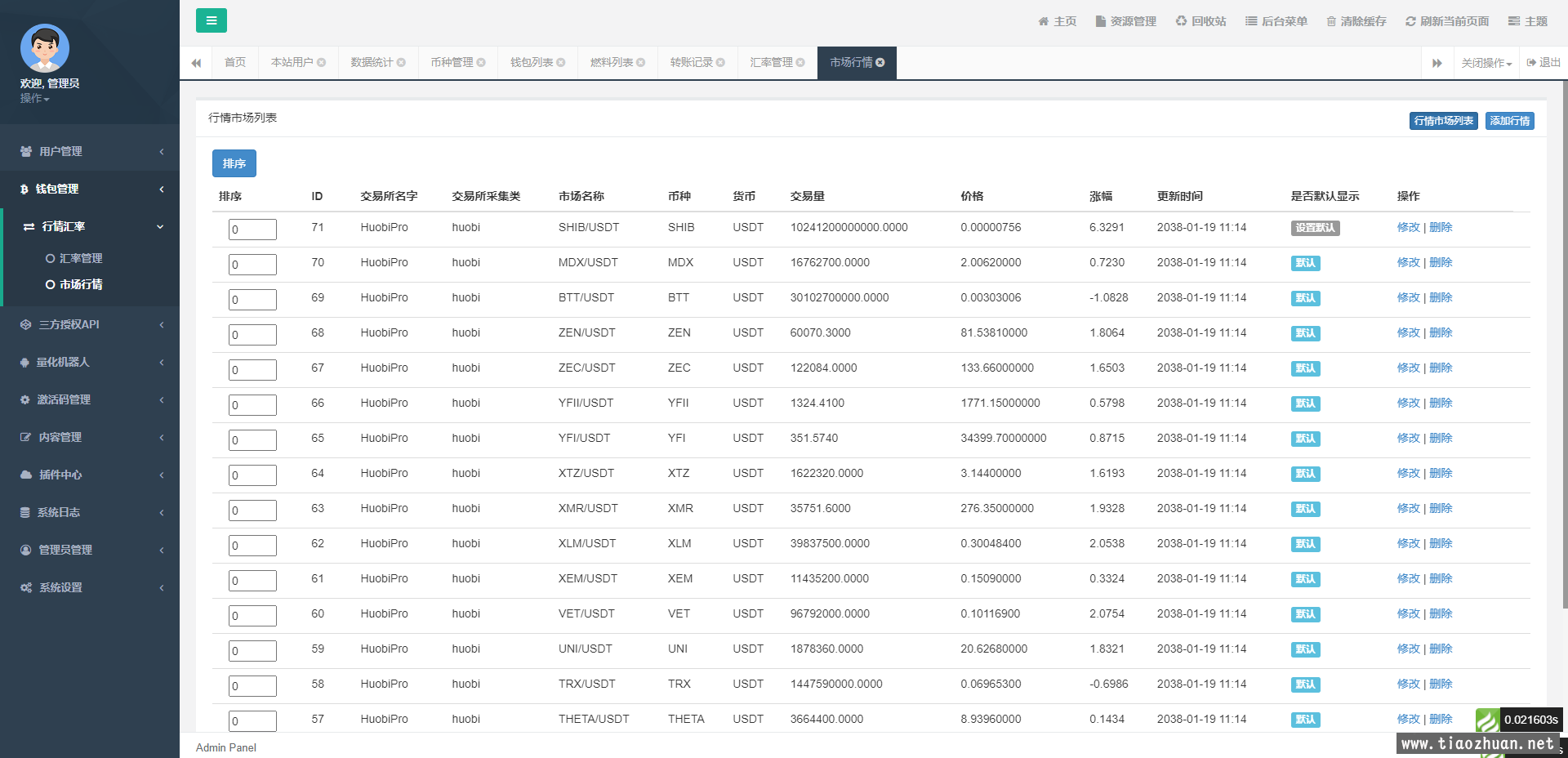The image size is (1568, 758).
Task: Close the 币种管理 tab
Action: click(481, 62)
